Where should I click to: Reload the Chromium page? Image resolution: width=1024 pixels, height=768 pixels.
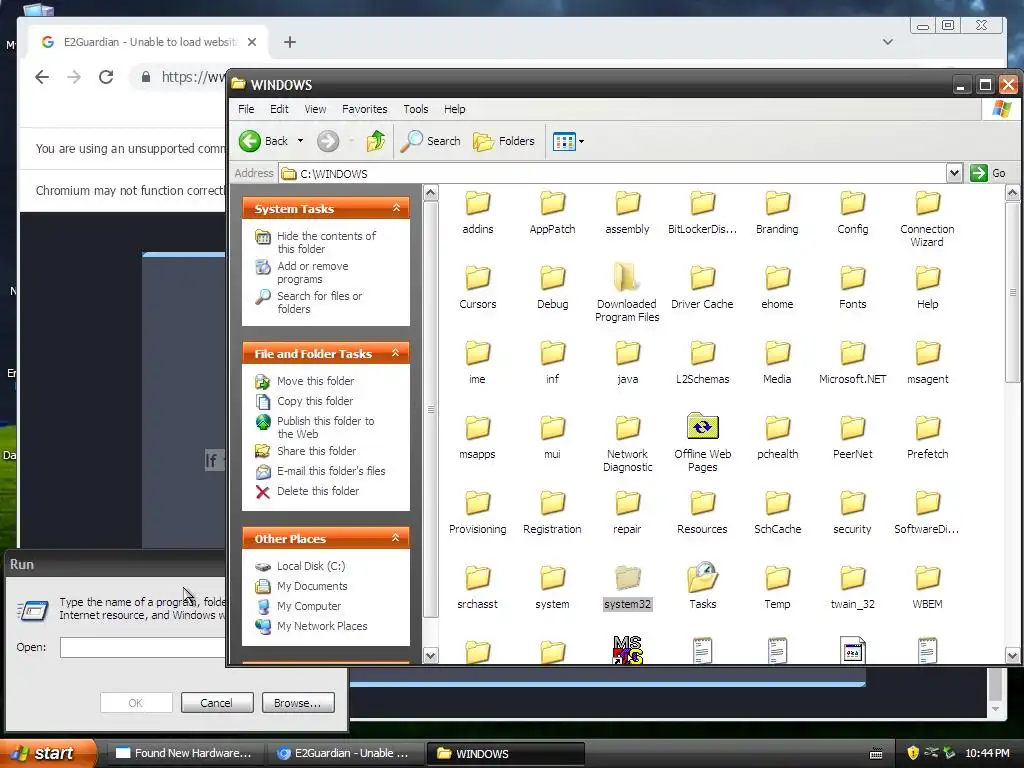(x=106, y=77)
